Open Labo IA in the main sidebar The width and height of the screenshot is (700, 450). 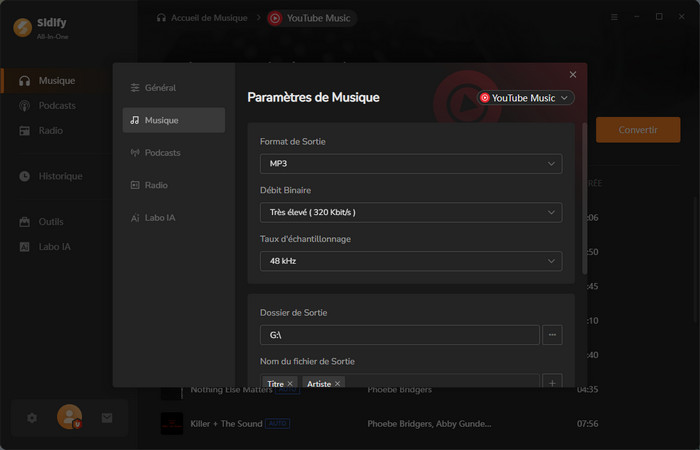tap(56, 247)
